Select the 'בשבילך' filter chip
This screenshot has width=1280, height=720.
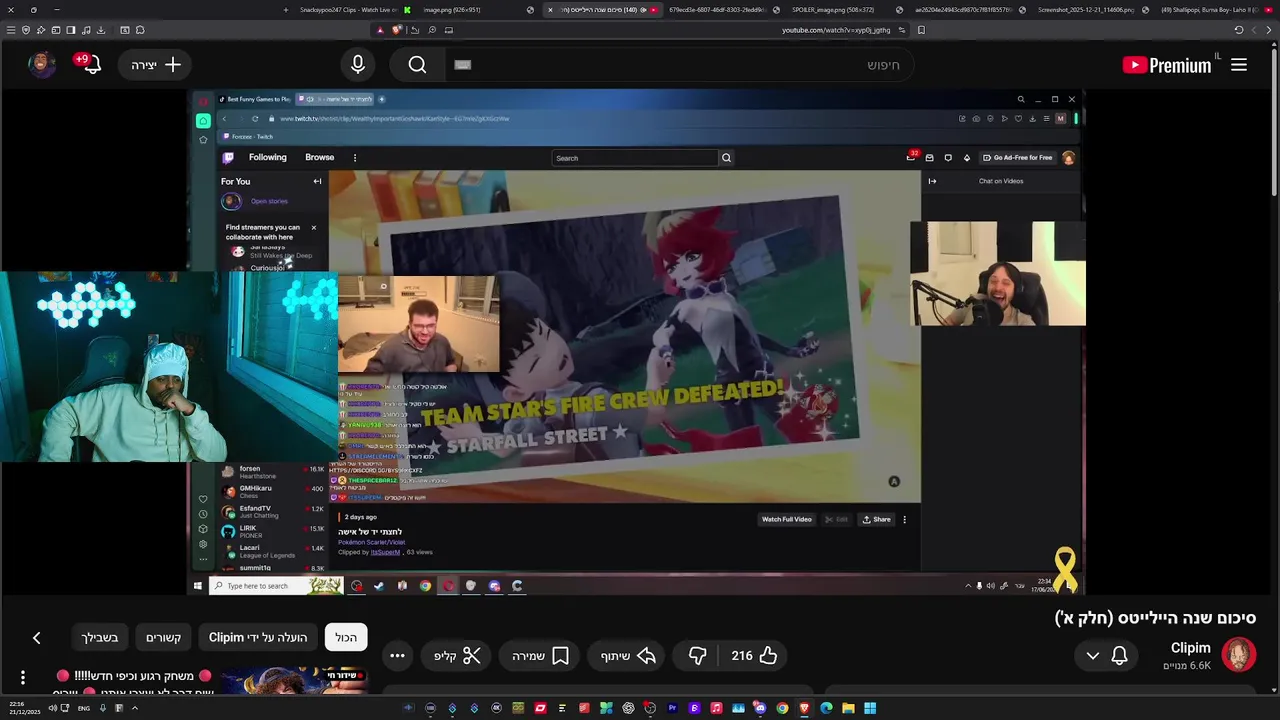(x=100, y=638)
